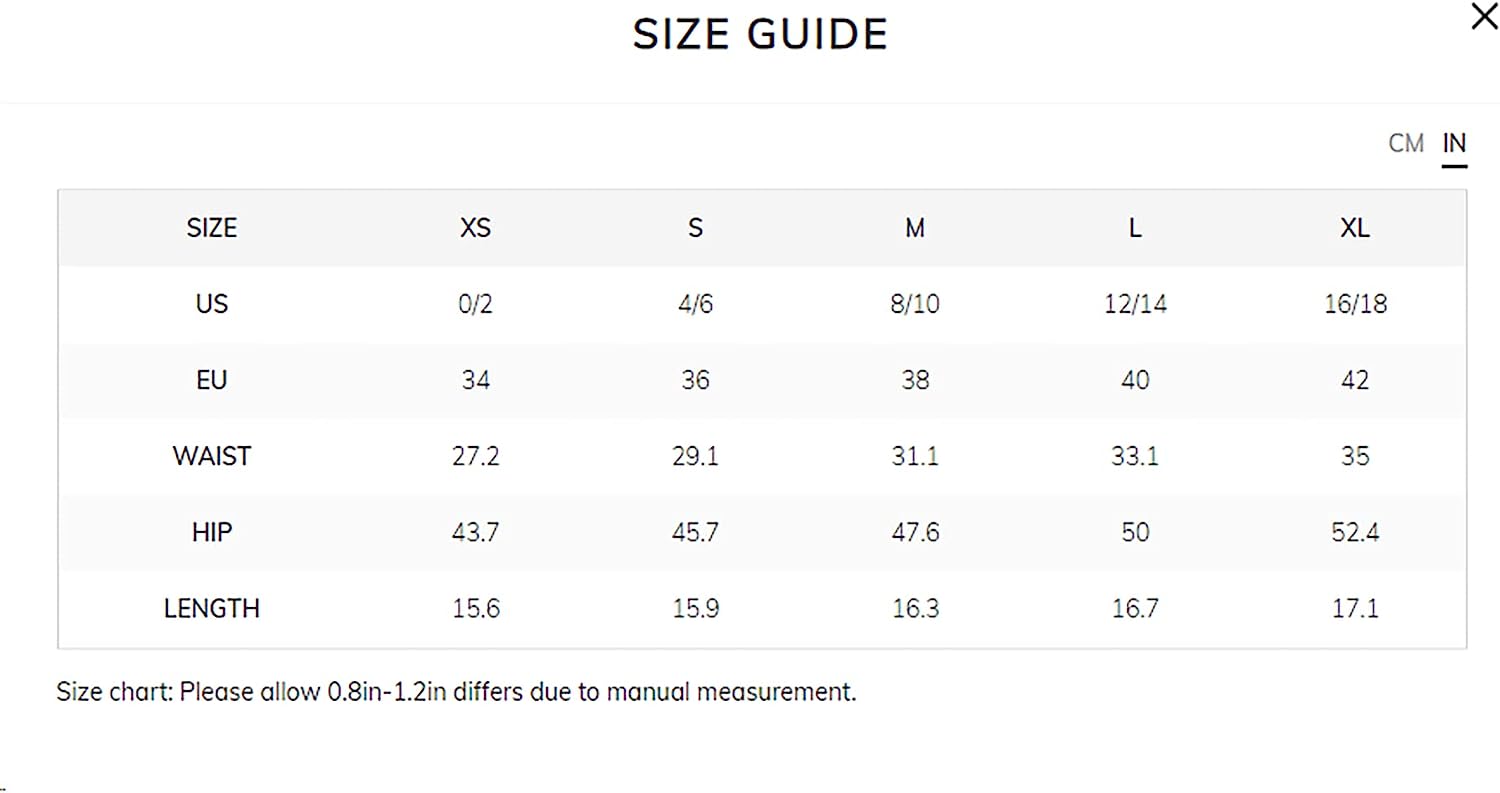The image size is (1500, 793).
Task: Close the size guide with X icon
Action: click(1484, 17)
